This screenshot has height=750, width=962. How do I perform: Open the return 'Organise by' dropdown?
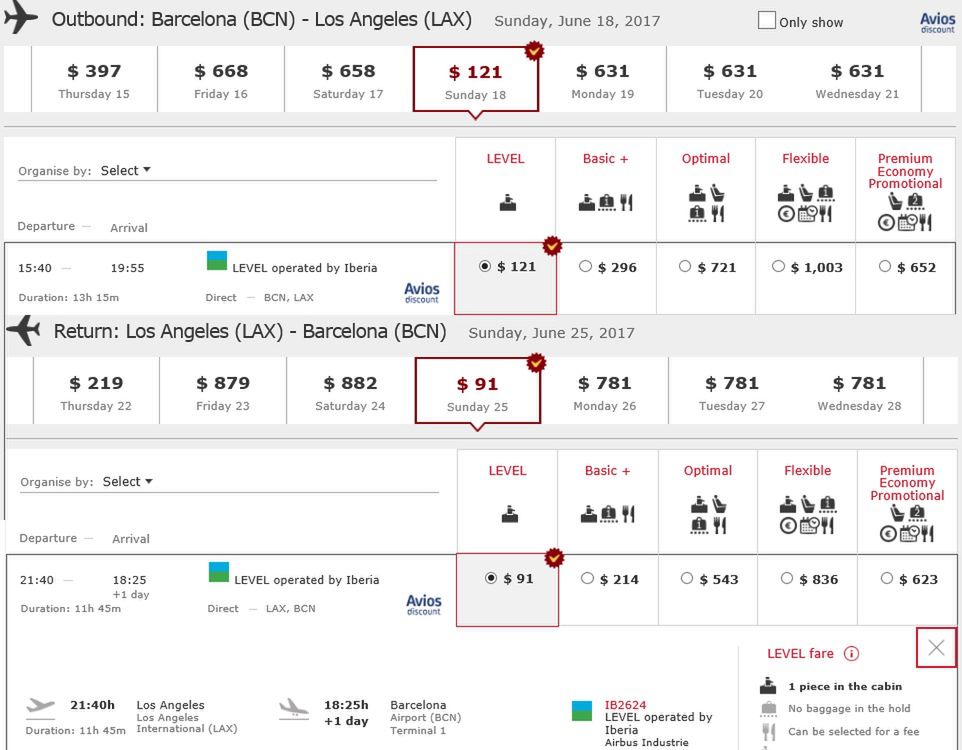click(127, 482)
